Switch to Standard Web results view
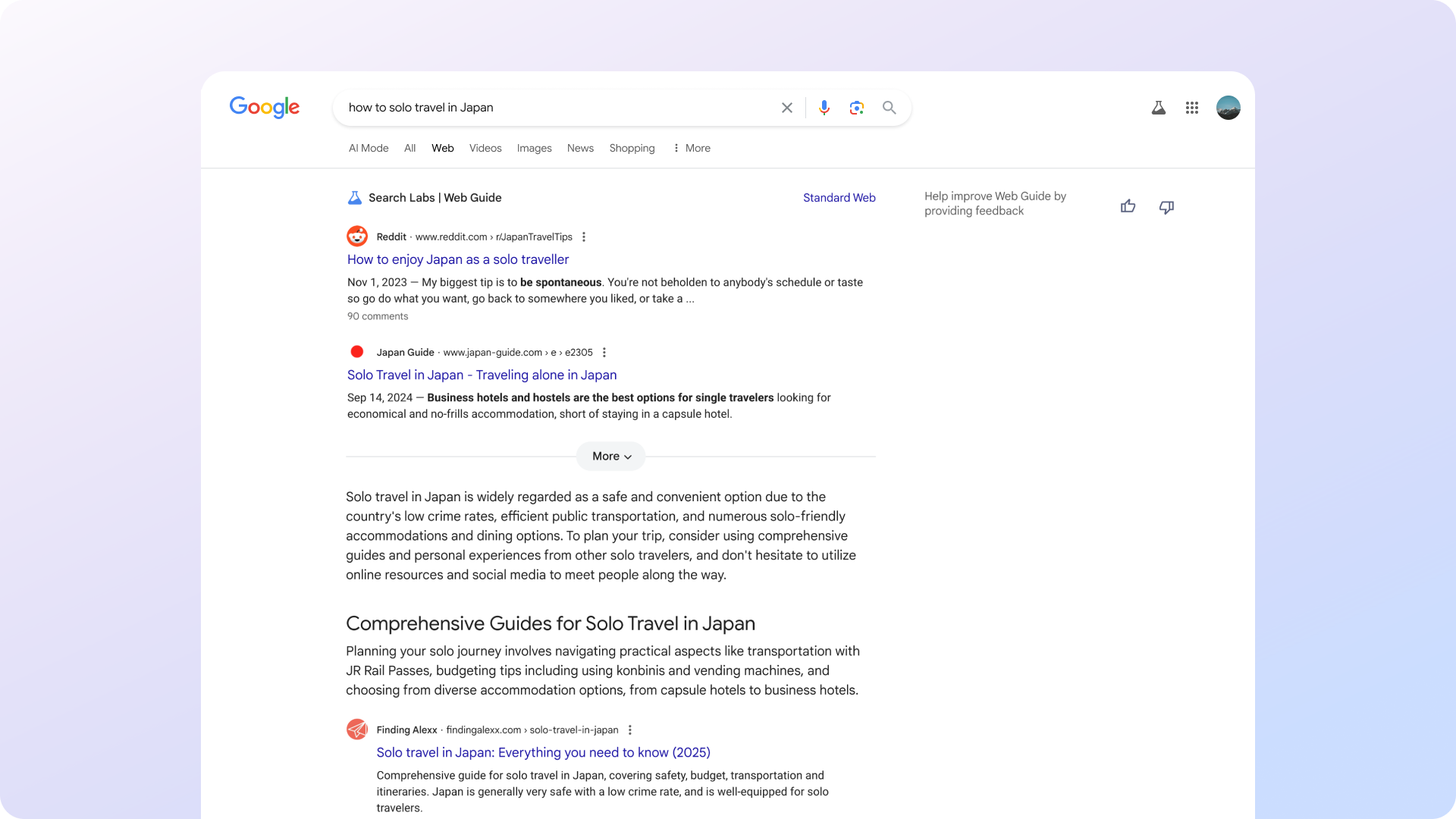The width and height of the screenshot is (1456, 819). [x=839, y=197]
